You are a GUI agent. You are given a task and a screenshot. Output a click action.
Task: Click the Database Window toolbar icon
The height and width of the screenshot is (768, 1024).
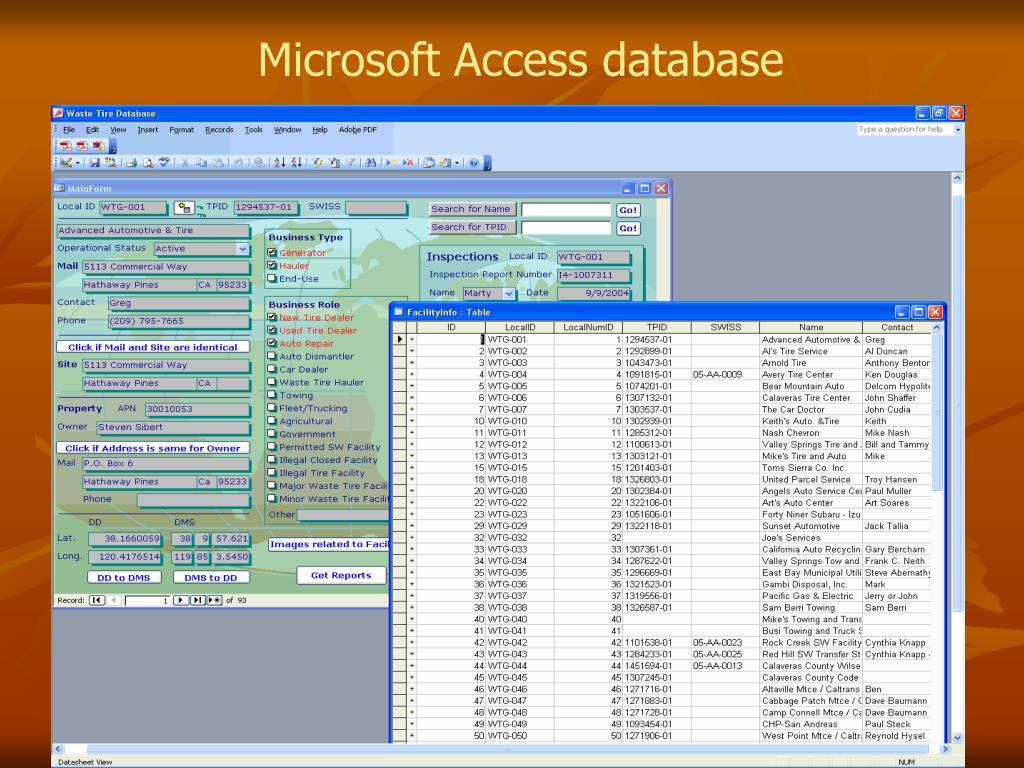coord(429,163)
